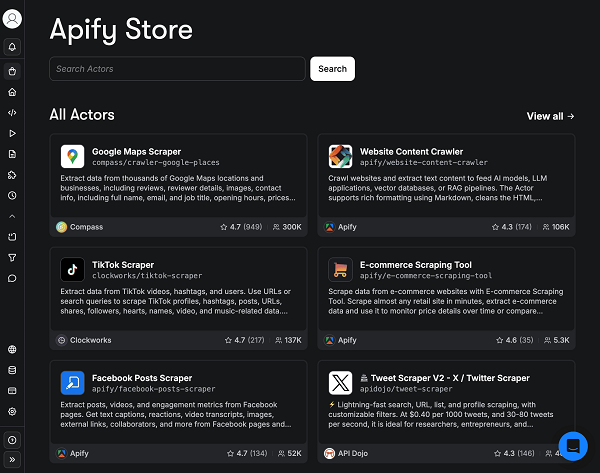Click the TikTok logo icon
The image size is (600, 473).
click(72, 269)
